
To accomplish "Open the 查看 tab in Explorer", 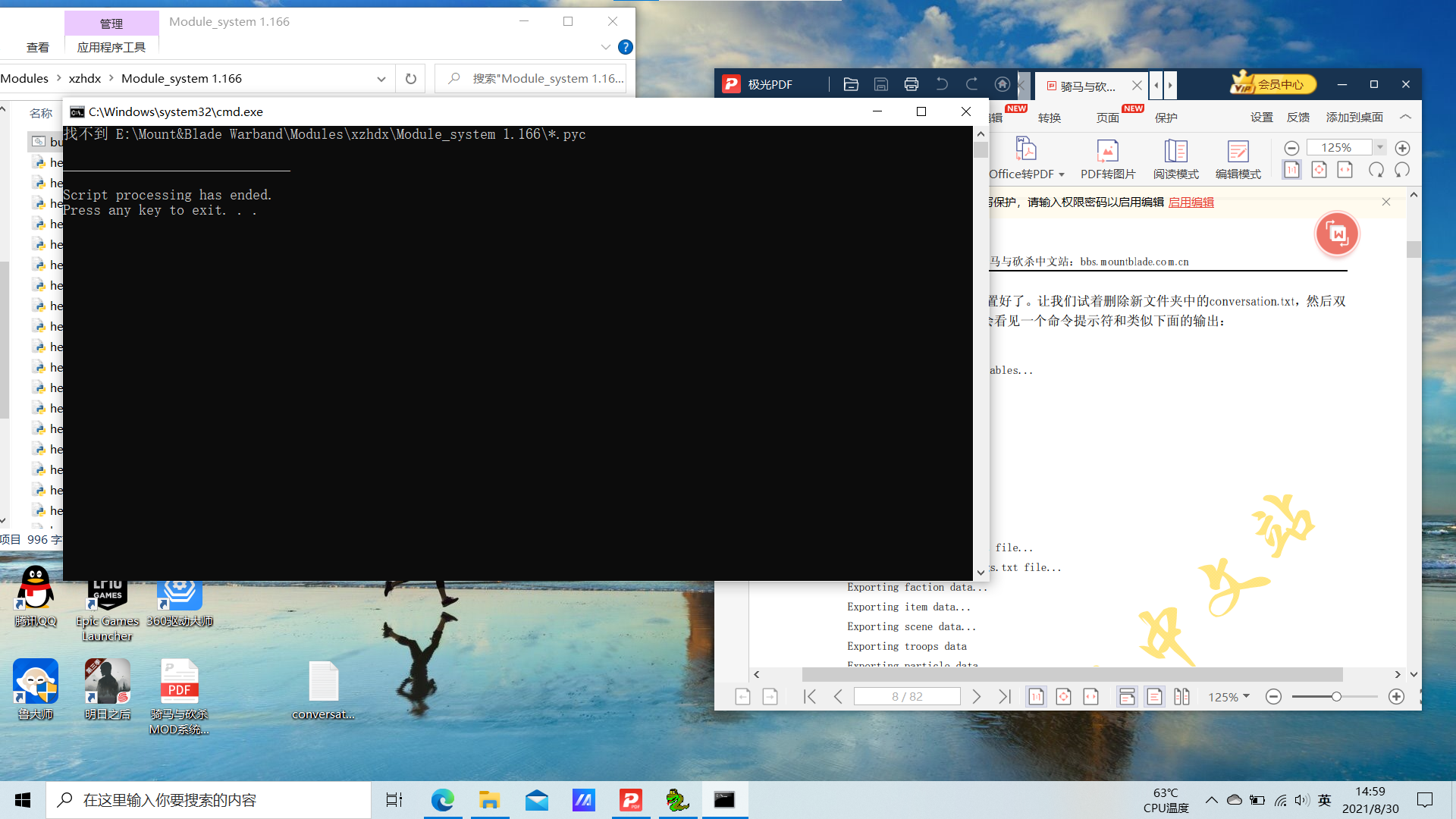I will tap(38, 47).
